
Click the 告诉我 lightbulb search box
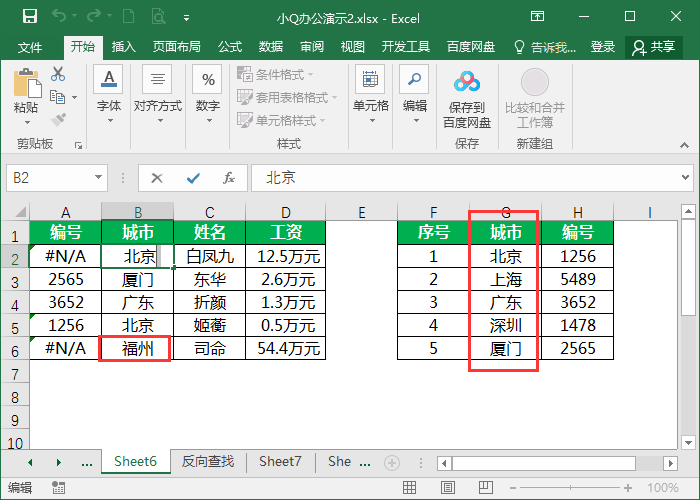pos(545,47)
